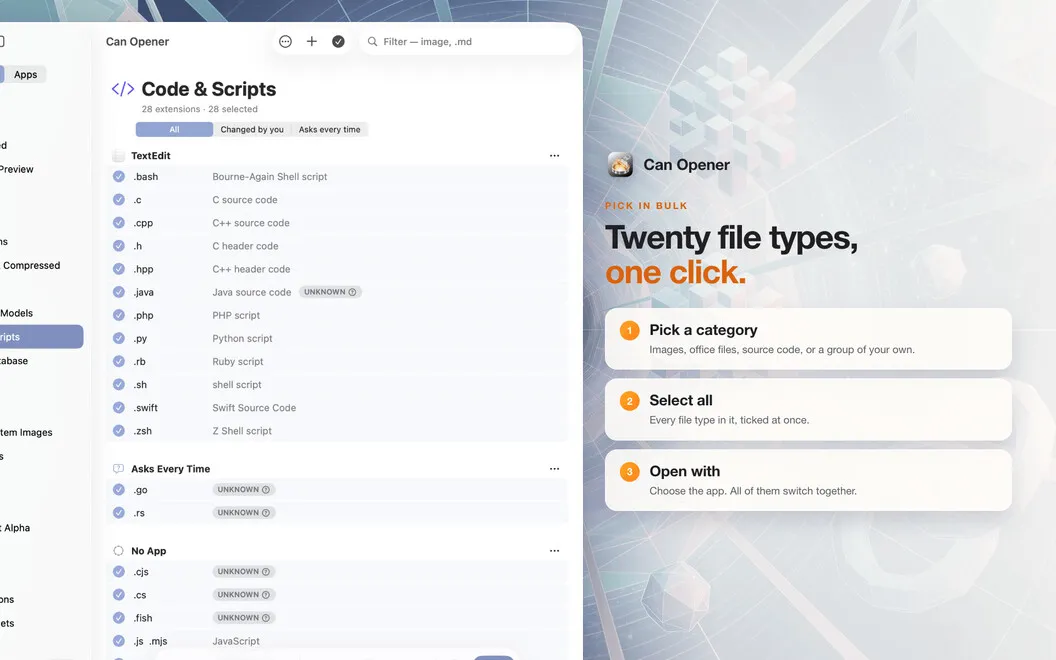The image size is (1056, 660).
Task: Open the Images sidebar category
Action: [x=27, y=432]
